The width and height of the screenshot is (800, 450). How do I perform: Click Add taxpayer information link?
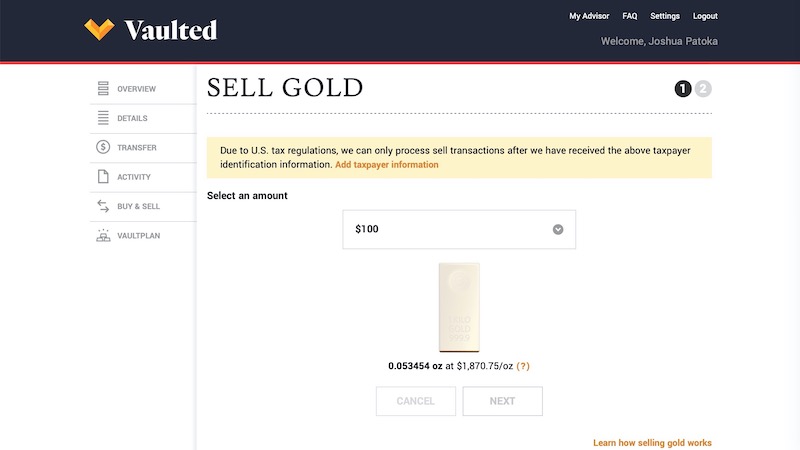(386, 165)
